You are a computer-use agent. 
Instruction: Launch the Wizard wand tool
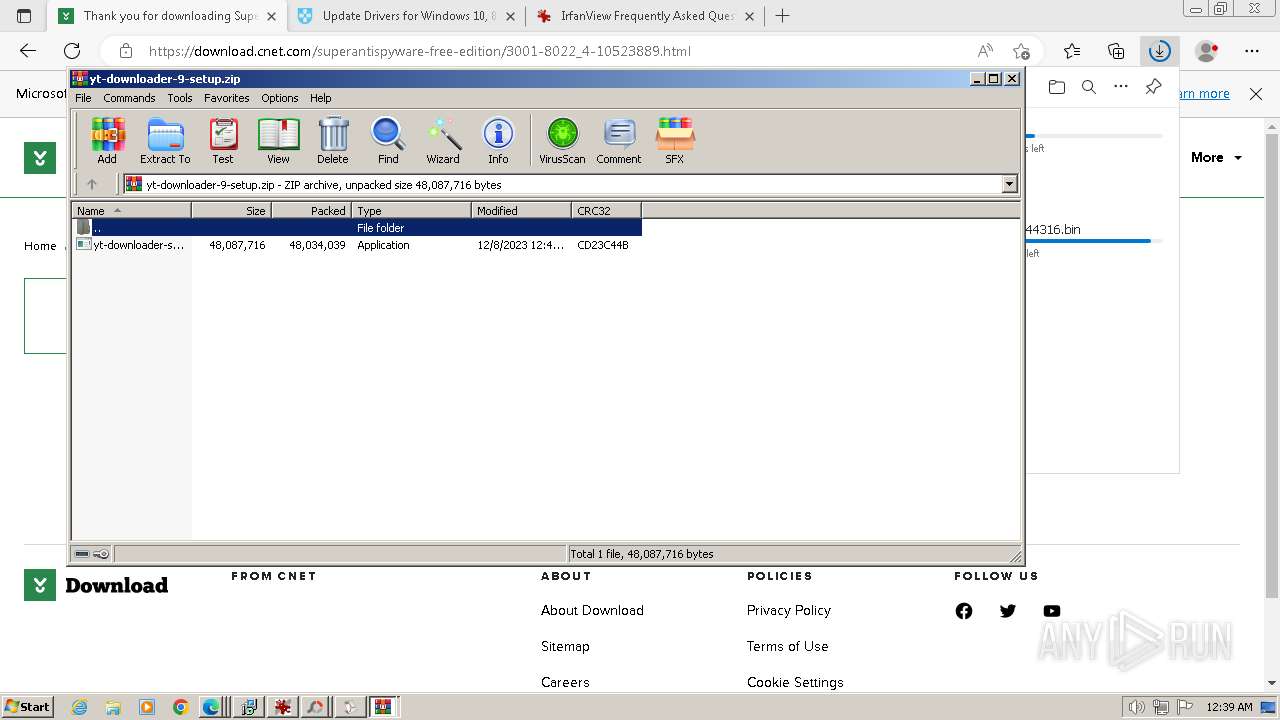[443, 140]
